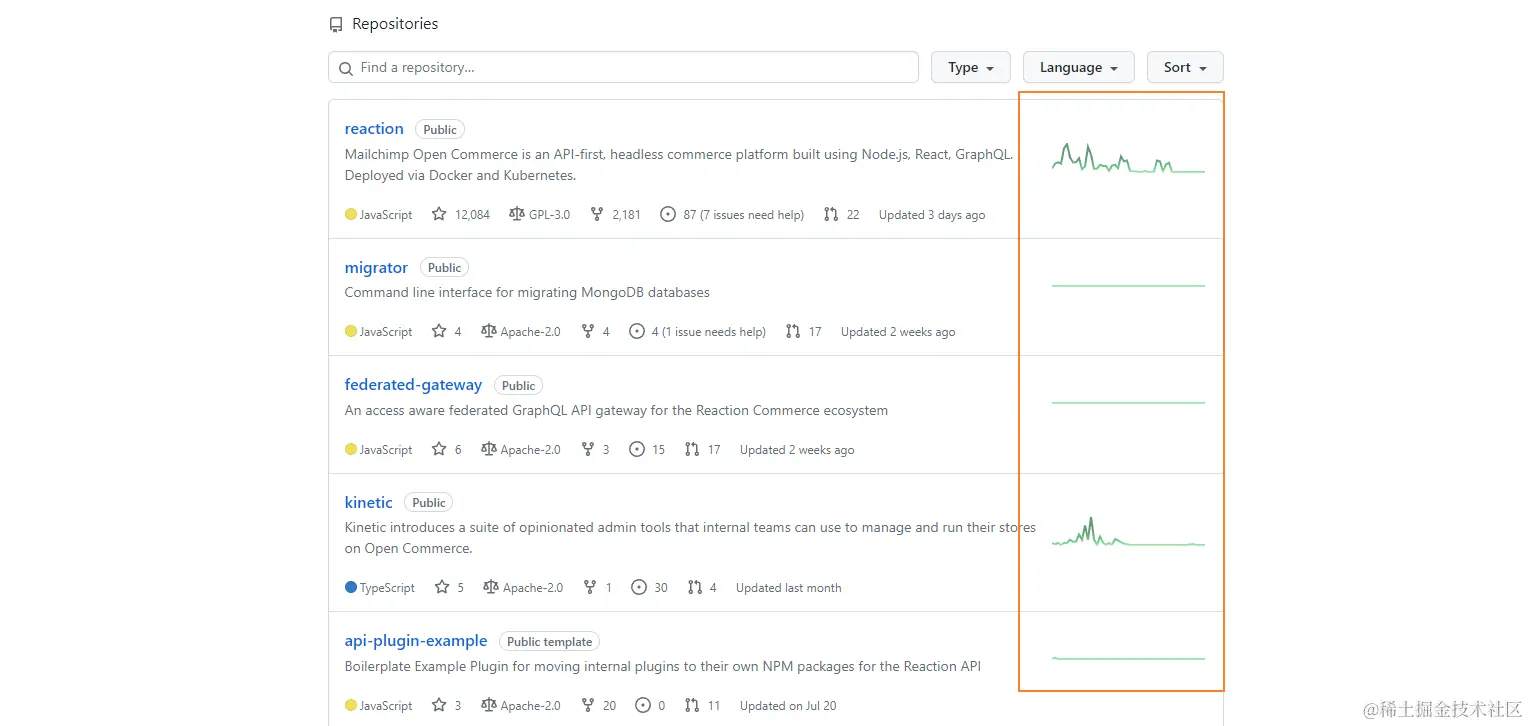Click the 'Public template' badge
The image size is (1529, 726).
tap(549, 642)
